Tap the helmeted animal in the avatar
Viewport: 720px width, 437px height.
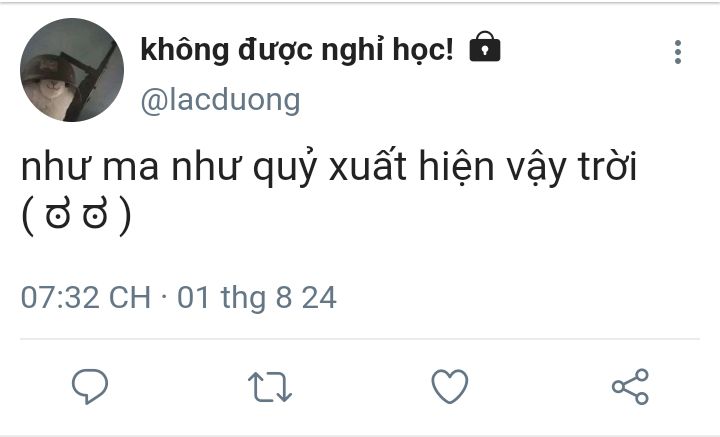[50, 85]
